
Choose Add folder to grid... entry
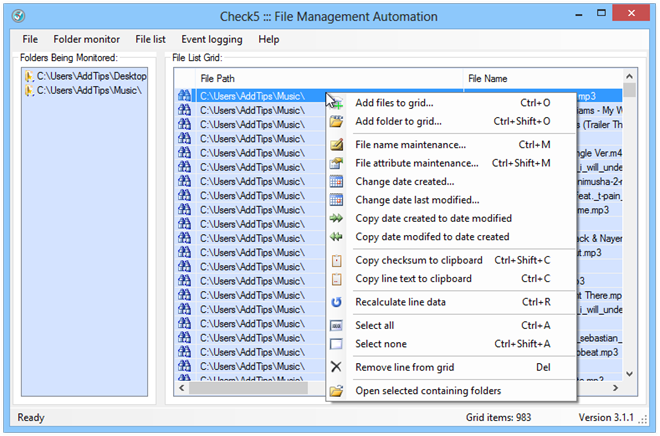click(451, 122)
